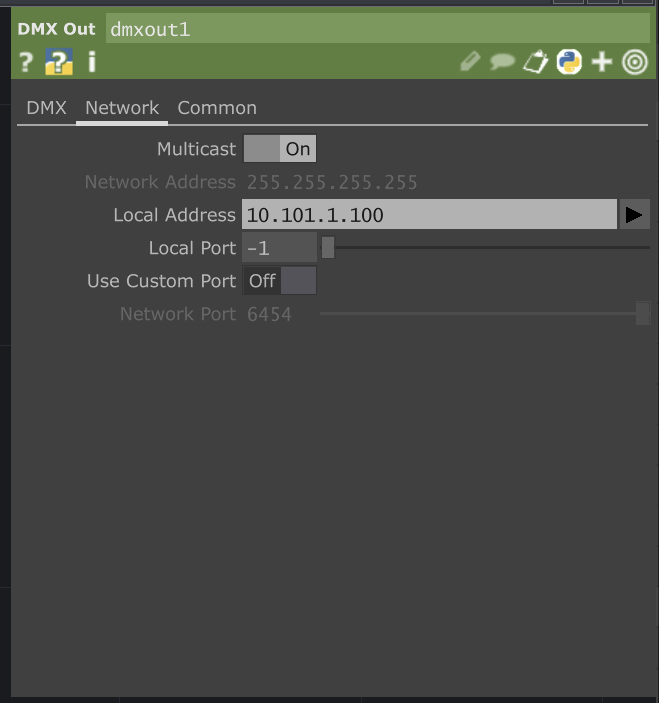The image size is (659, 703).
Task: Open the comment speech bubble icon
Action: tap(502, 62)
